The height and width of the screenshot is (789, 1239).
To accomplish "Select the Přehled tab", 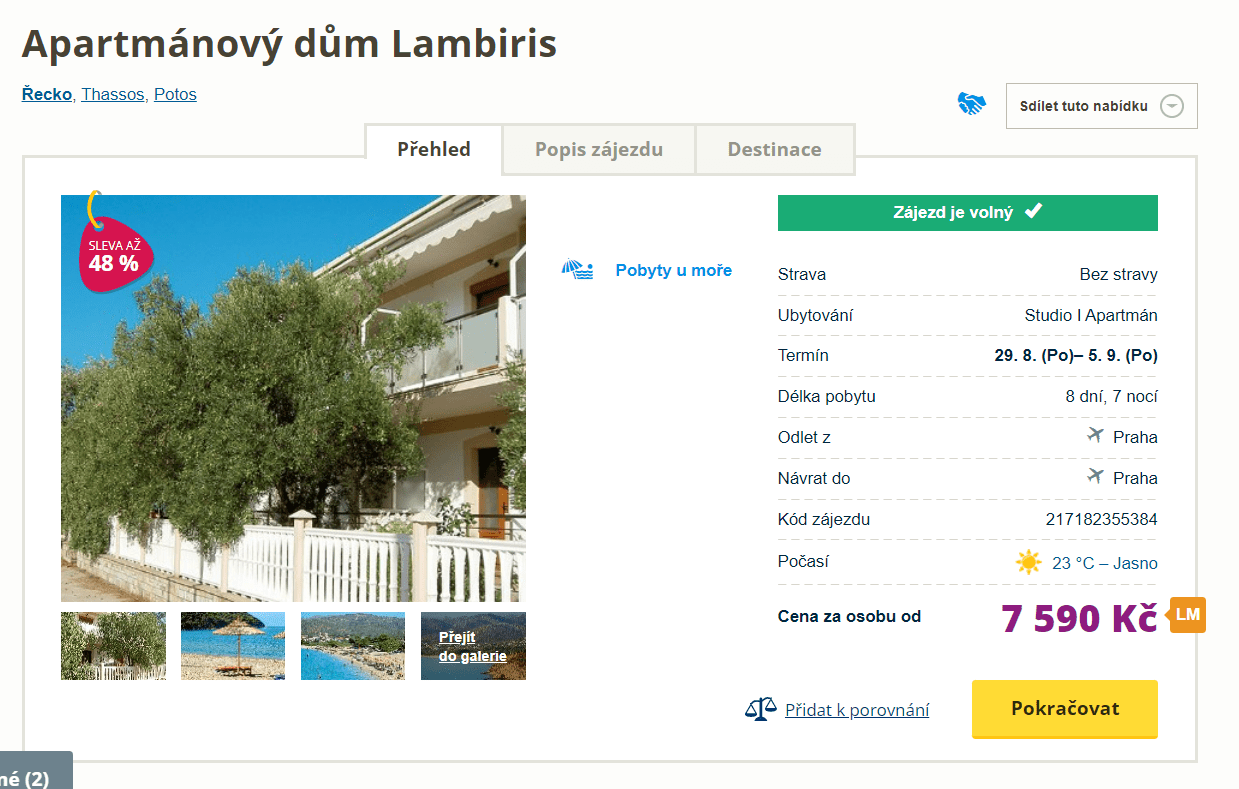I will [x=433, y=150].
